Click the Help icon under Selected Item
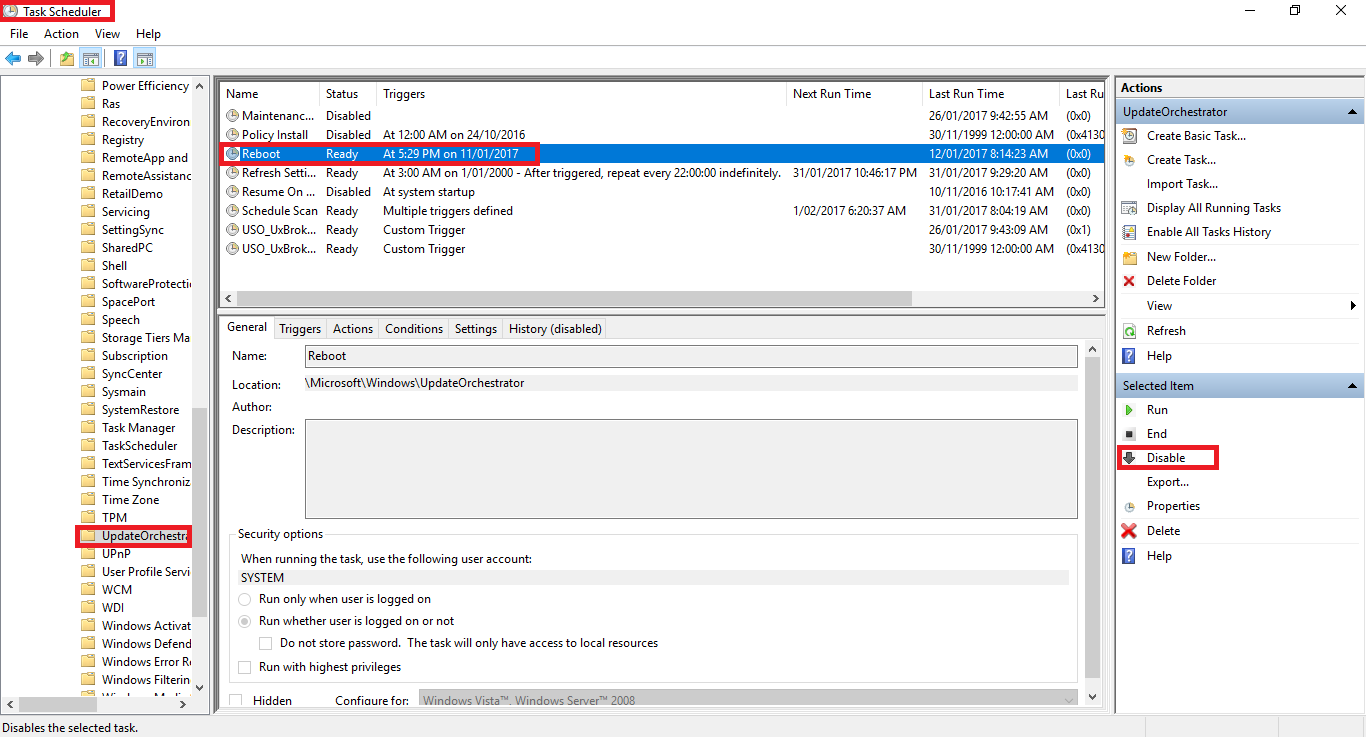This screenshot has width=1366, height=737. click(1129, 556)
